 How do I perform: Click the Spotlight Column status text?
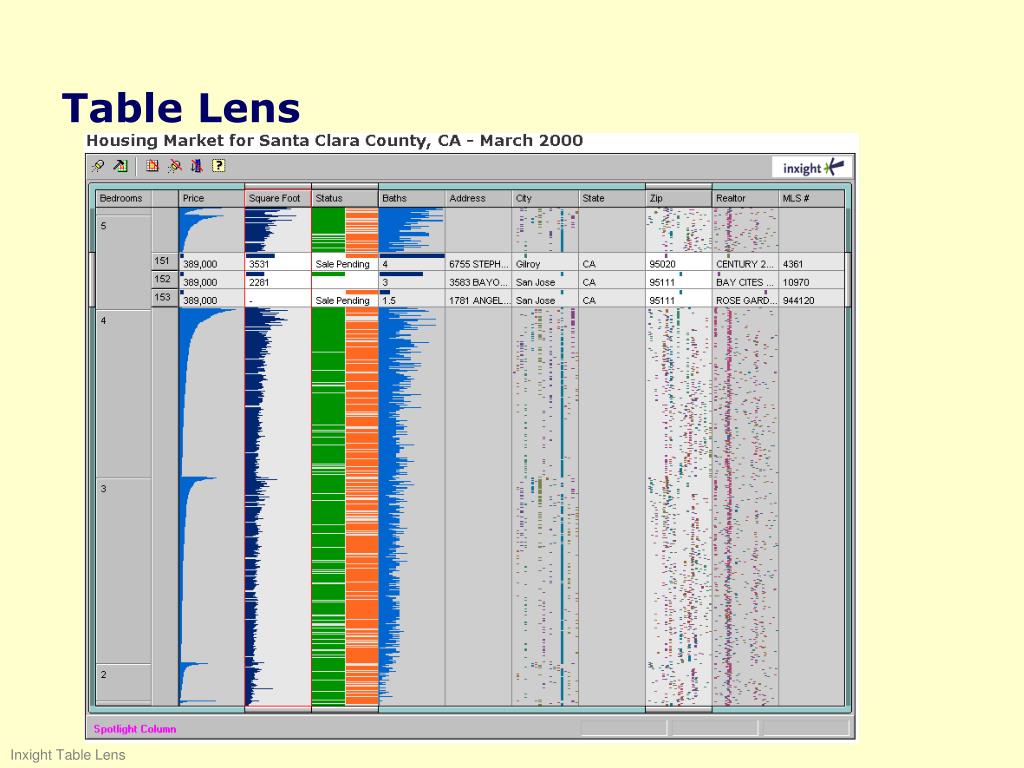tap(135, 729)
